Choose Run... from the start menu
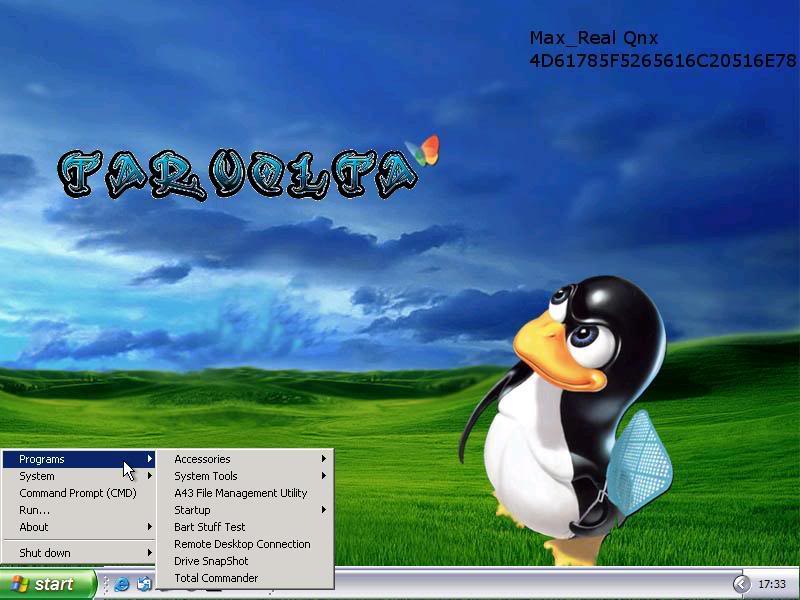This screenshot has width=800, height=600. coord(79,510)
